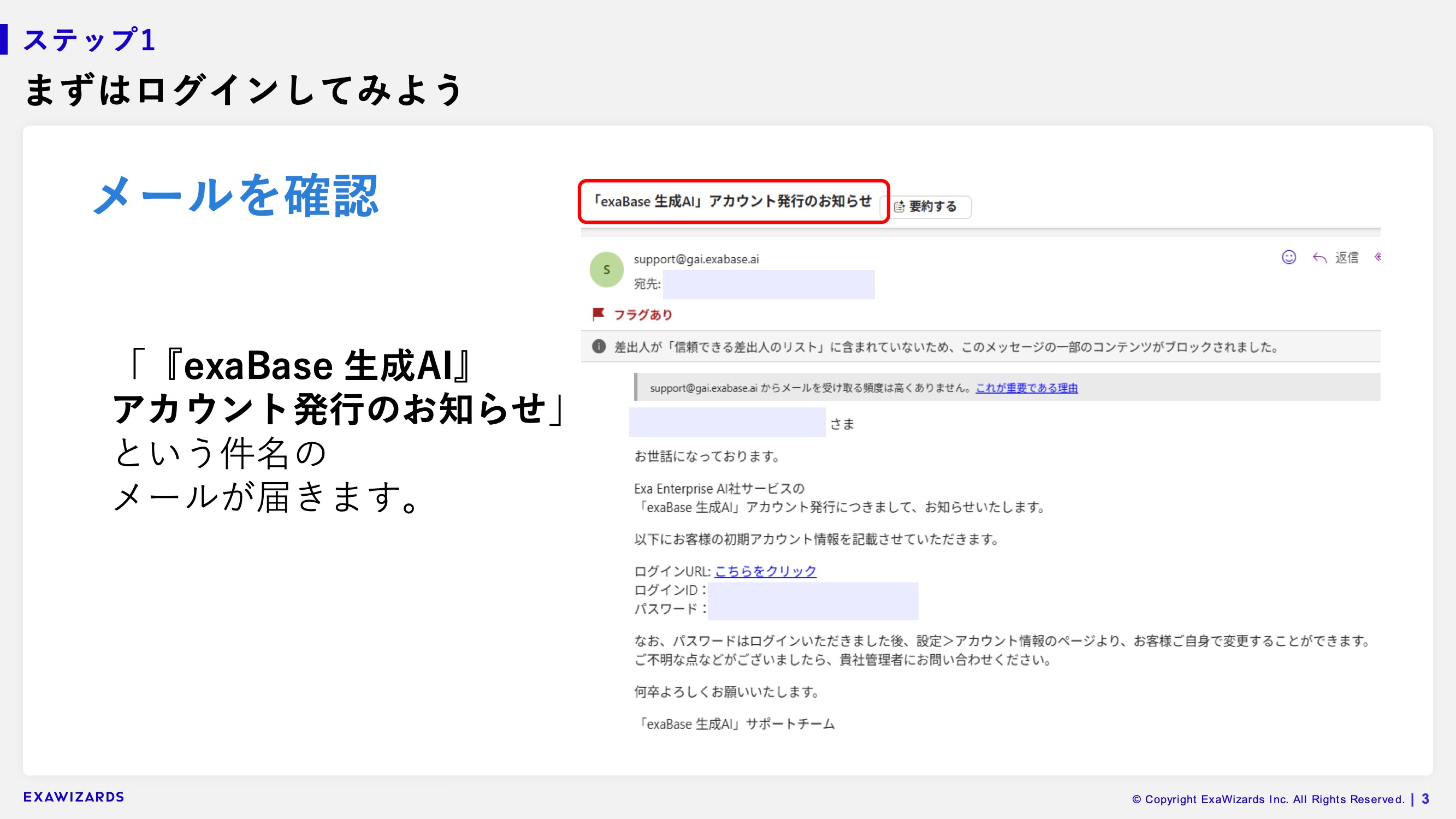Click the line starting ご不明な点などがございましたら
This screenshot has height=819, width=1456.
(843, 660)
